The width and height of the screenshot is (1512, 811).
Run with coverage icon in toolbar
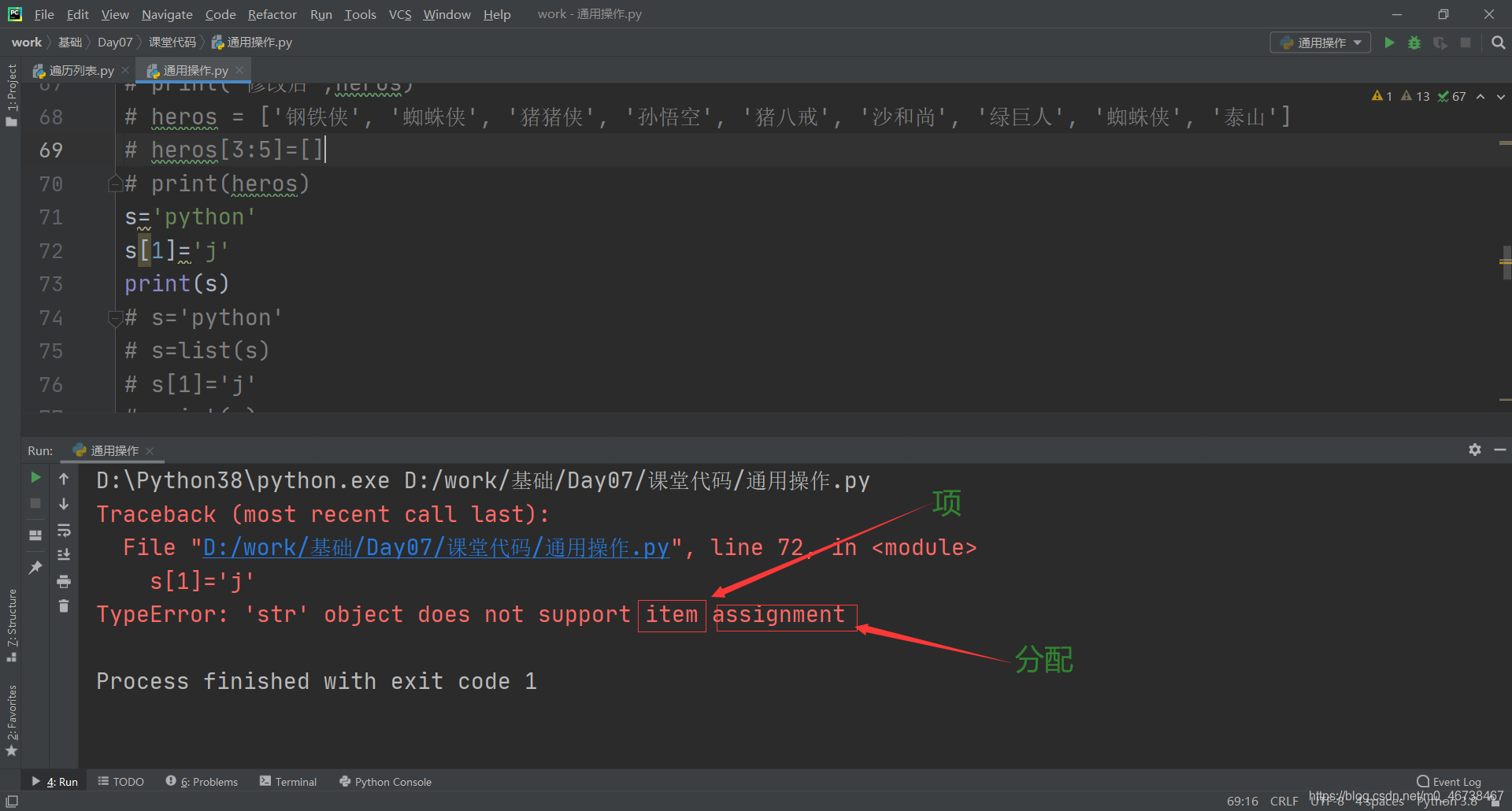pos(1440,43)
